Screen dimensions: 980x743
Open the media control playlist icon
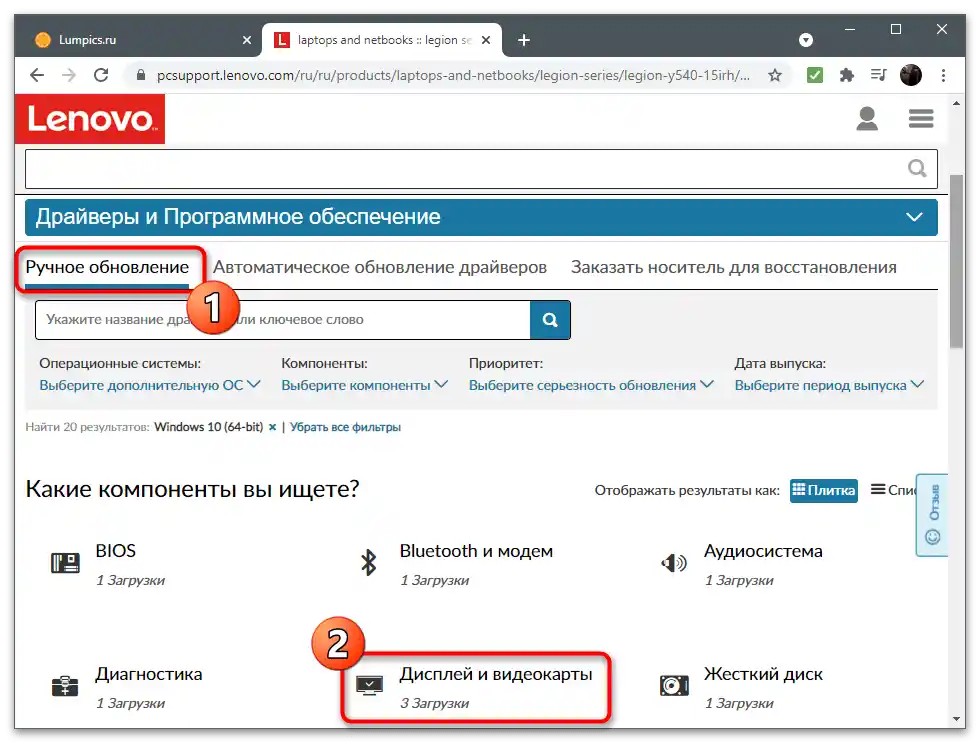click(879, 76)
